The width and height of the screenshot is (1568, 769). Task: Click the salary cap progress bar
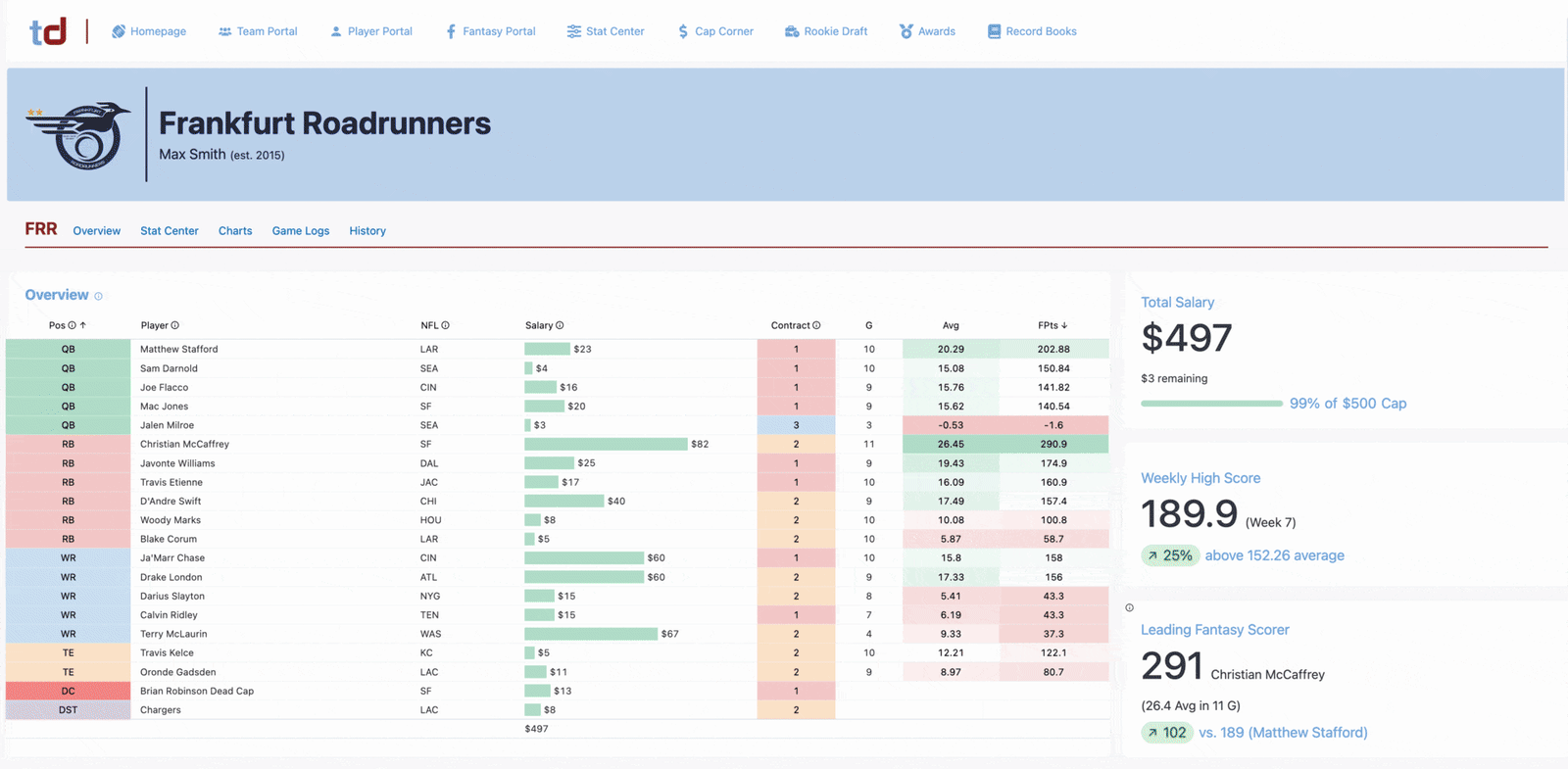[1211, 404]
